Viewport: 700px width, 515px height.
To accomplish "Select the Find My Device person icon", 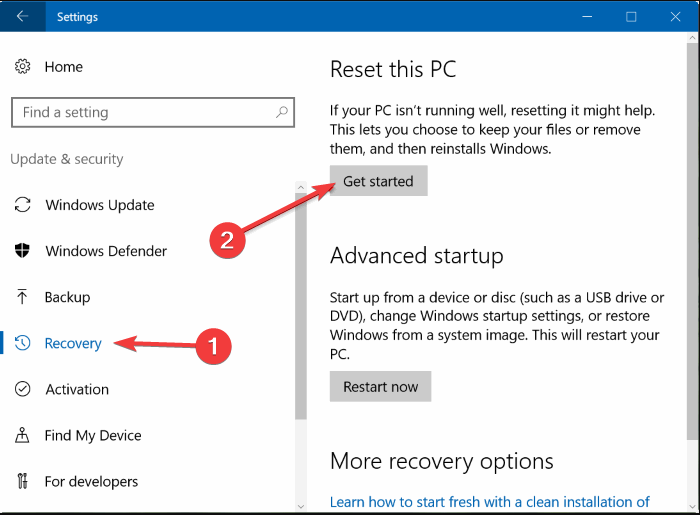I will 22,435.
